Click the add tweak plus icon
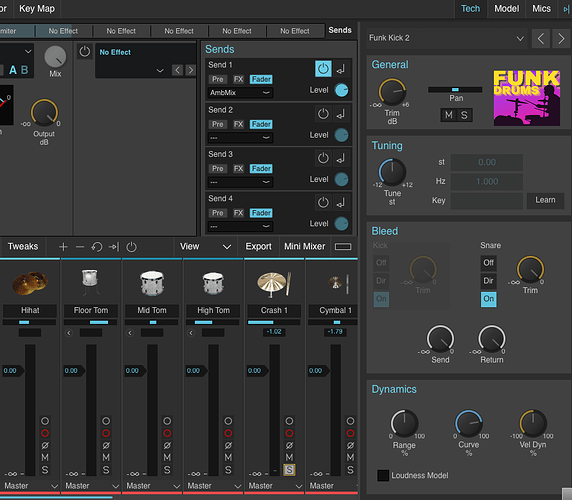572x500 pixels. pos(63,247)
